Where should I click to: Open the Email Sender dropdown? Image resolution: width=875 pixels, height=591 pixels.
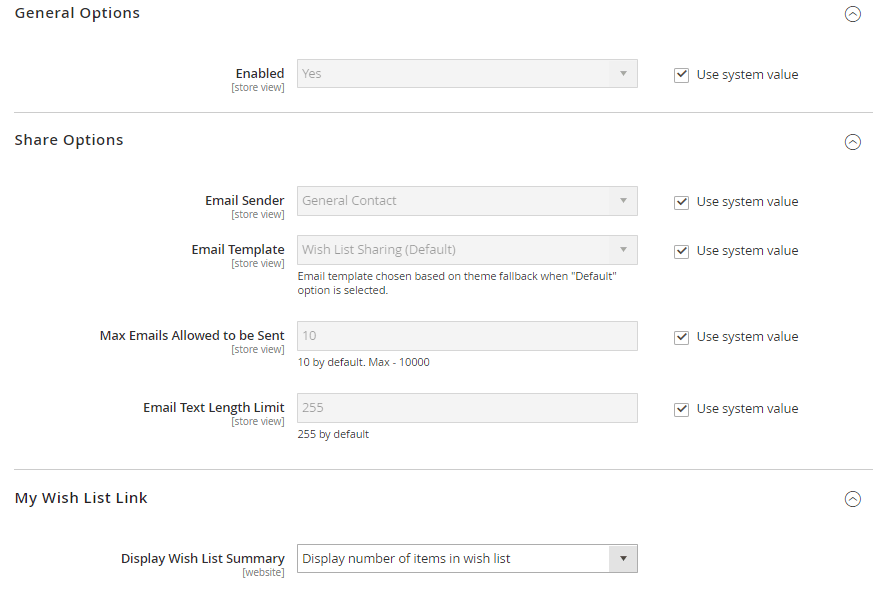[467, 201]
